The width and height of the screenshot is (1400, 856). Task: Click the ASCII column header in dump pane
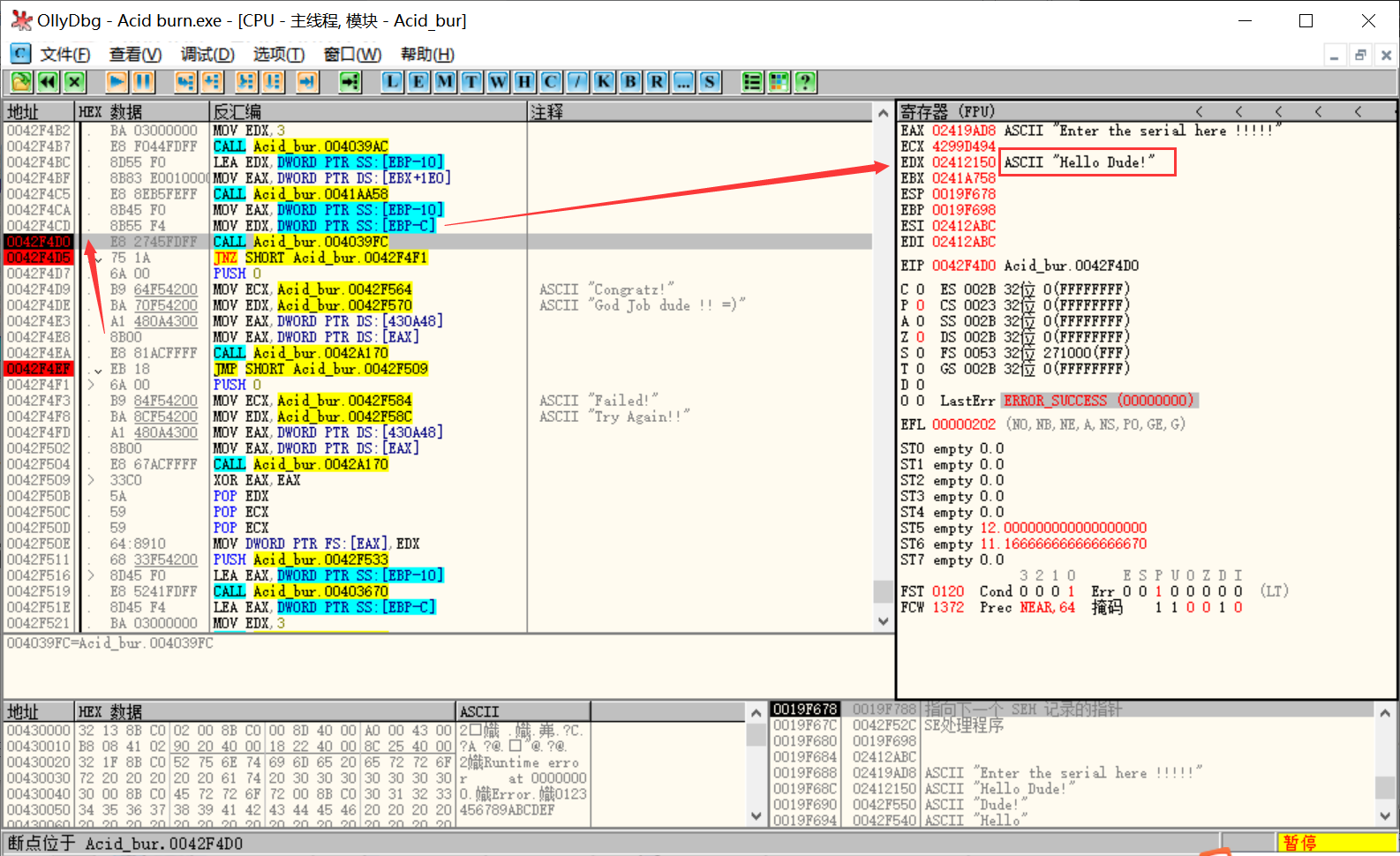tap(523, 711)
